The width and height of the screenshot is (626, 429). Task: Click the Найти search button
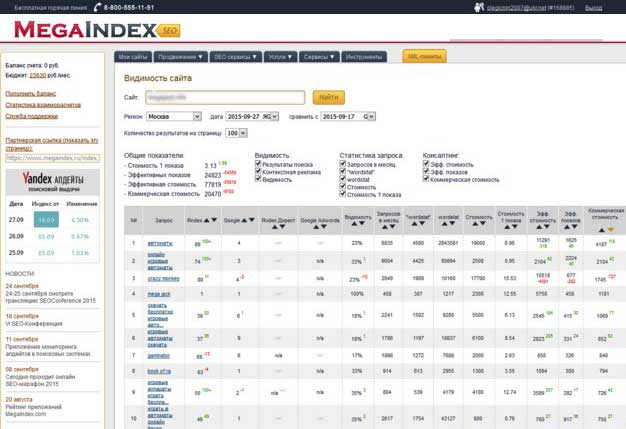pos(329,97)
